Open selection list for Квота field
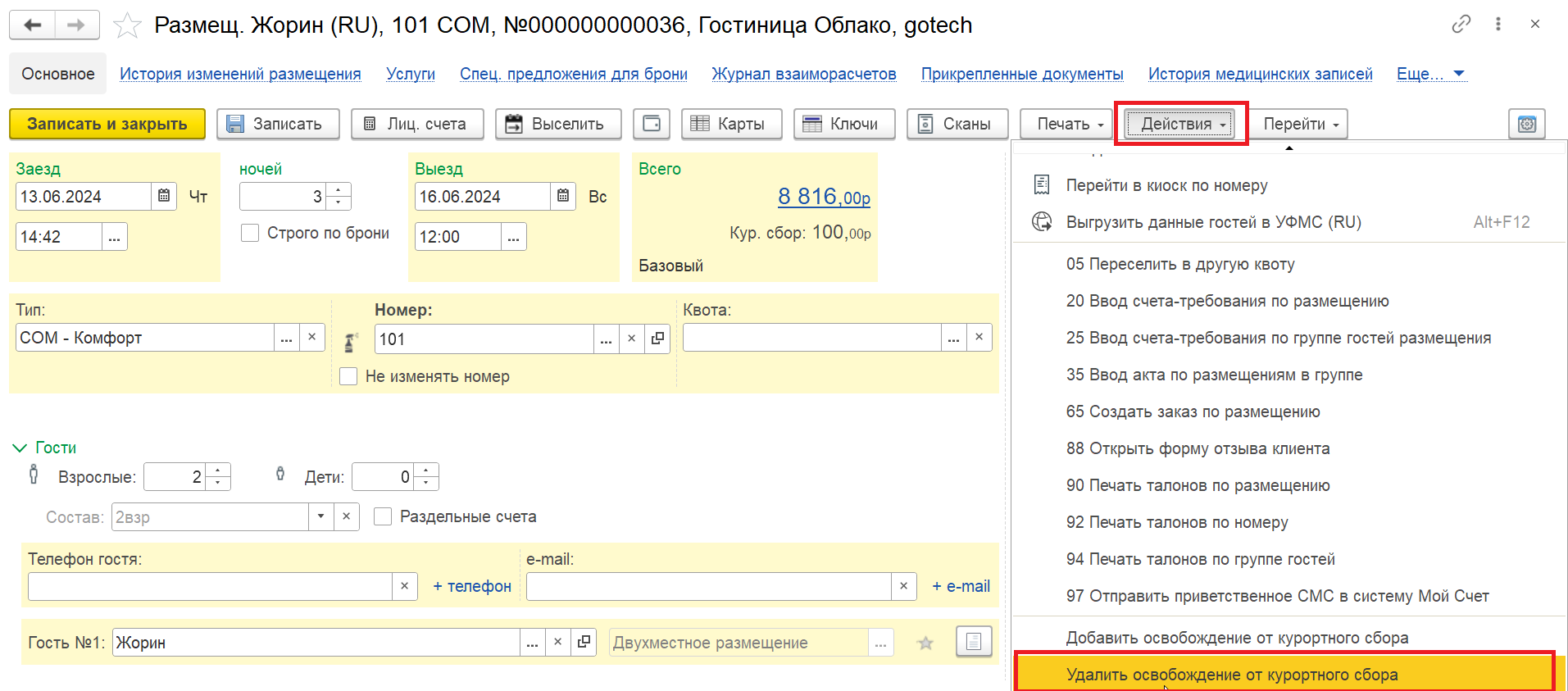The height and width of the screenshot is (691, 1568). click(953, 338)
